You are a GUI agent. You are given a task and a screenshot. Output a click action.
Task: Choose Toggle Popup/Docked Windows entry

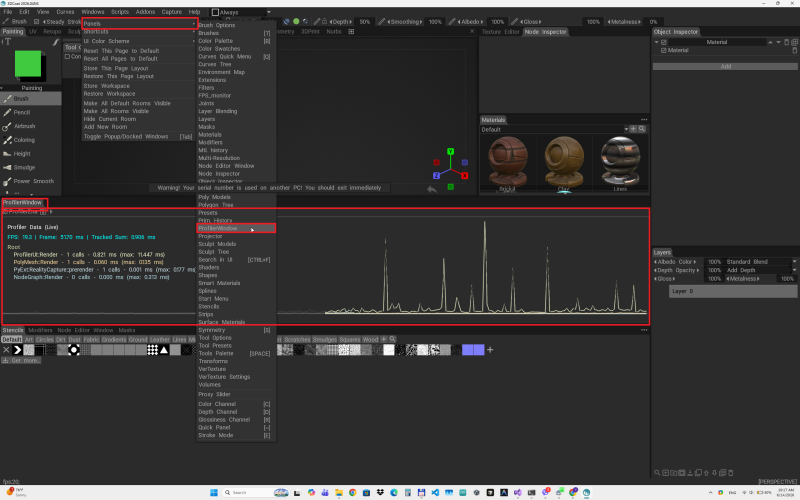pyautogui.click(x=138, y=137)
